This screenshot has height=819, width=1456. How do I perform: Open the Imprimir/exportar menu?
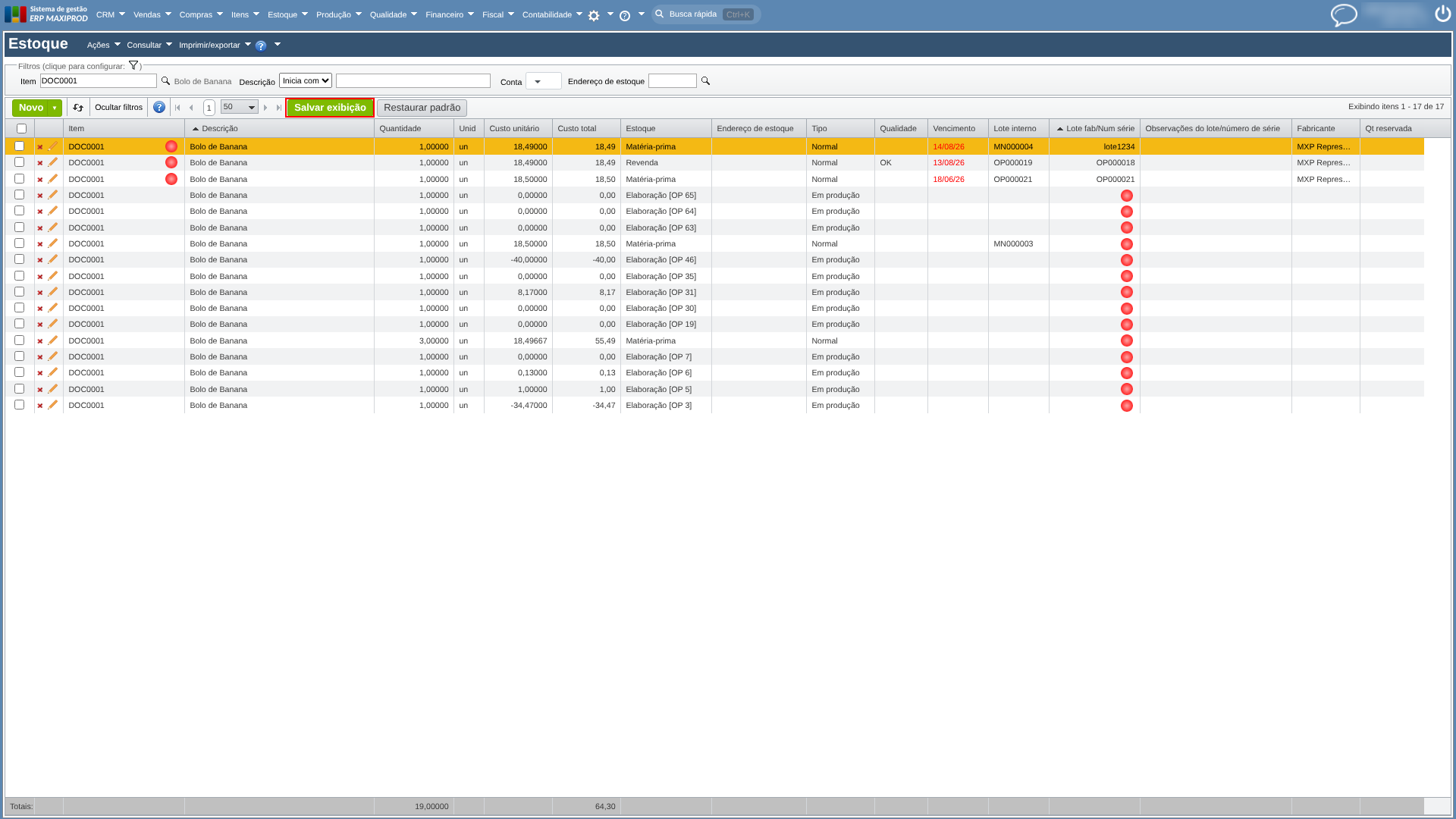pyautogui.click(x=215, y=45)
